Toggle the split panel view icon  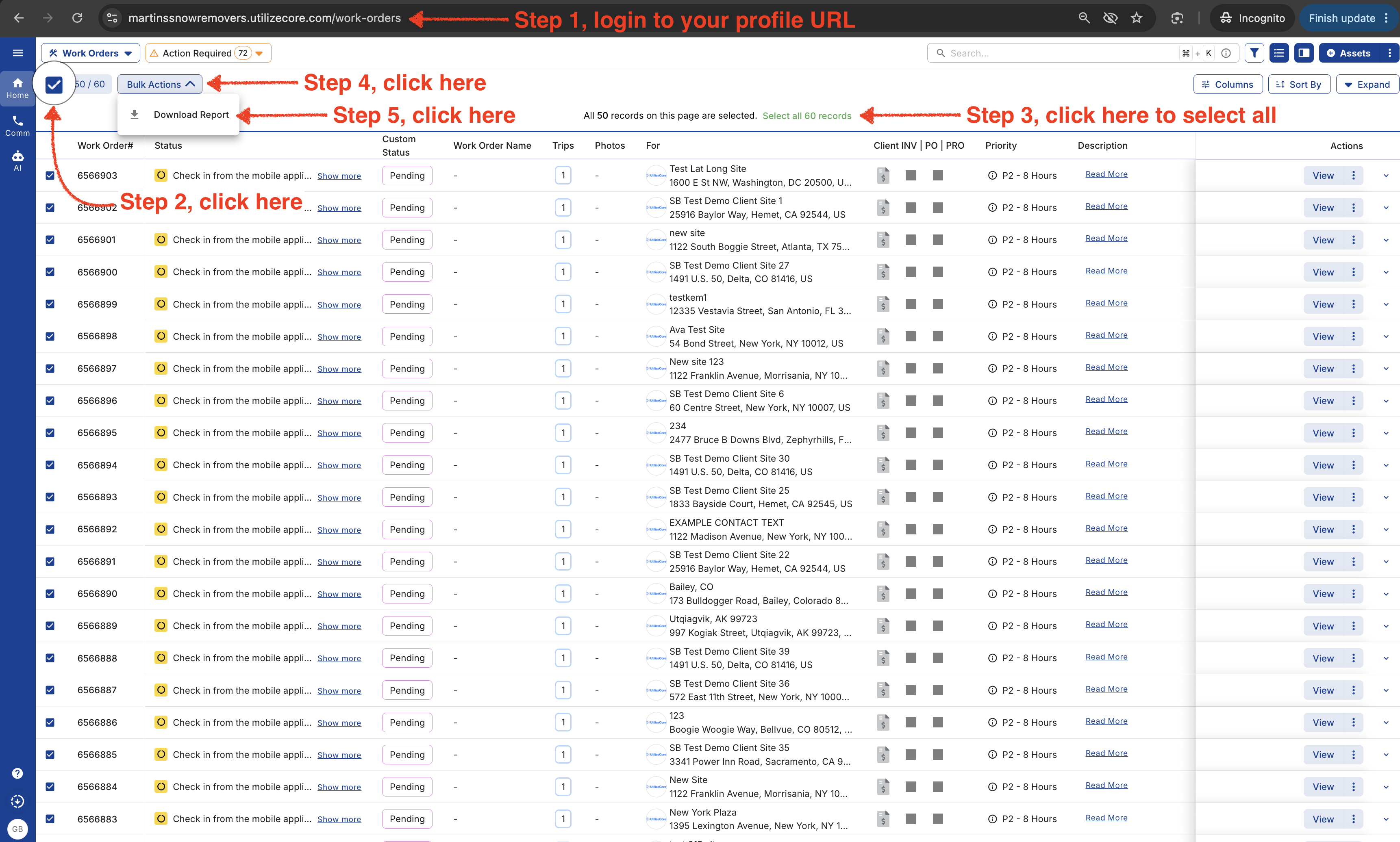pyautogui.click(x=1304, y=53)
